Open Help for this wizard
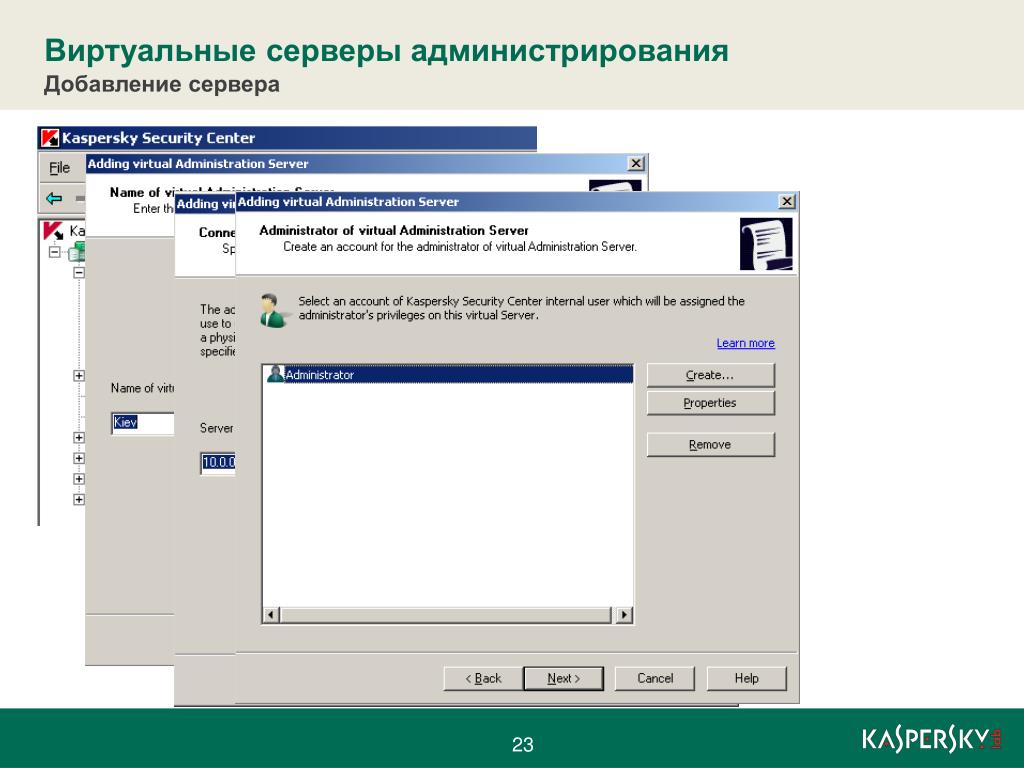Screen dimensions: 1024x768 [746, 679]
